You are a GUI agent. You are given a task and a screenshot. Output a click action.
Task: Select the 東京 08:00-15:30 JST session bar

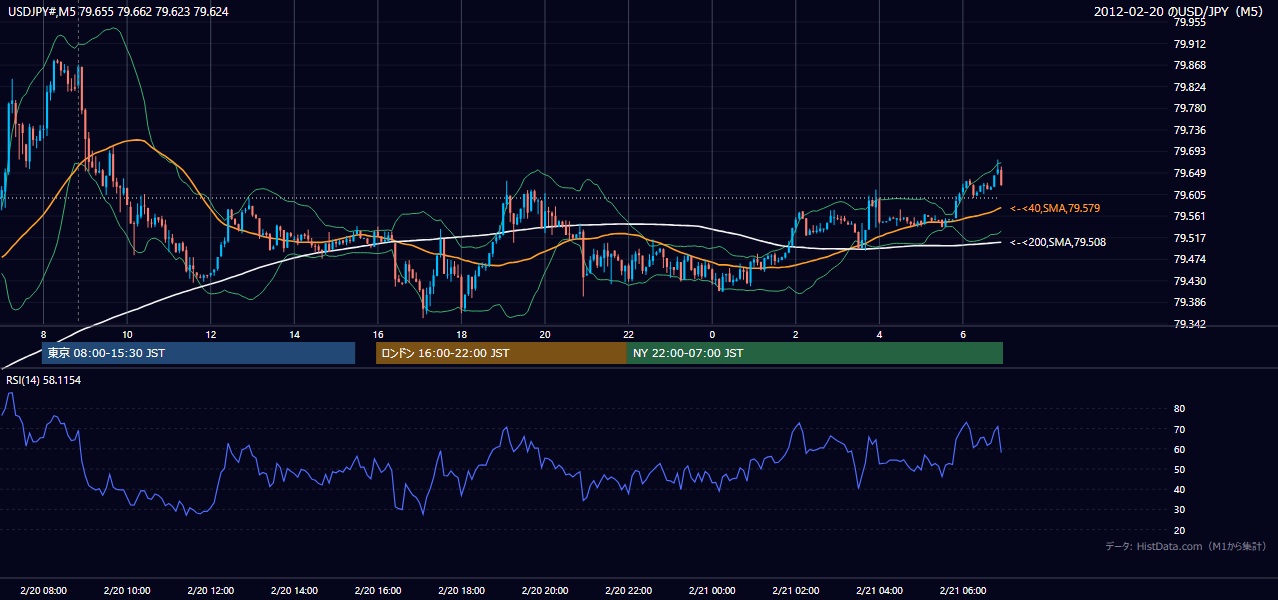click(x=198, y=353)
